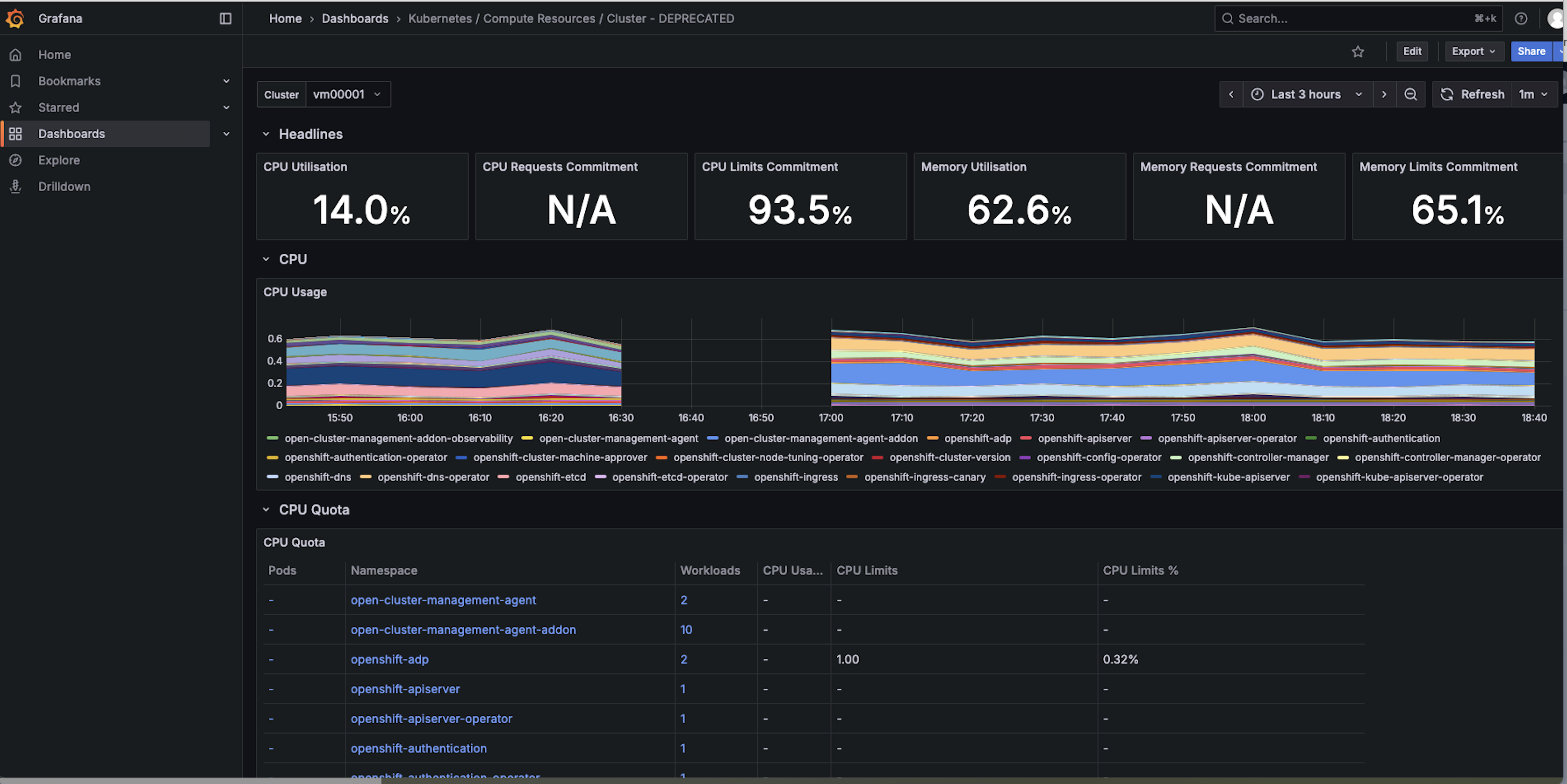The height and width of the screenshot is (784, 1567).
Task: Open Drilldown in the sidebar
Action: [64, 186]
